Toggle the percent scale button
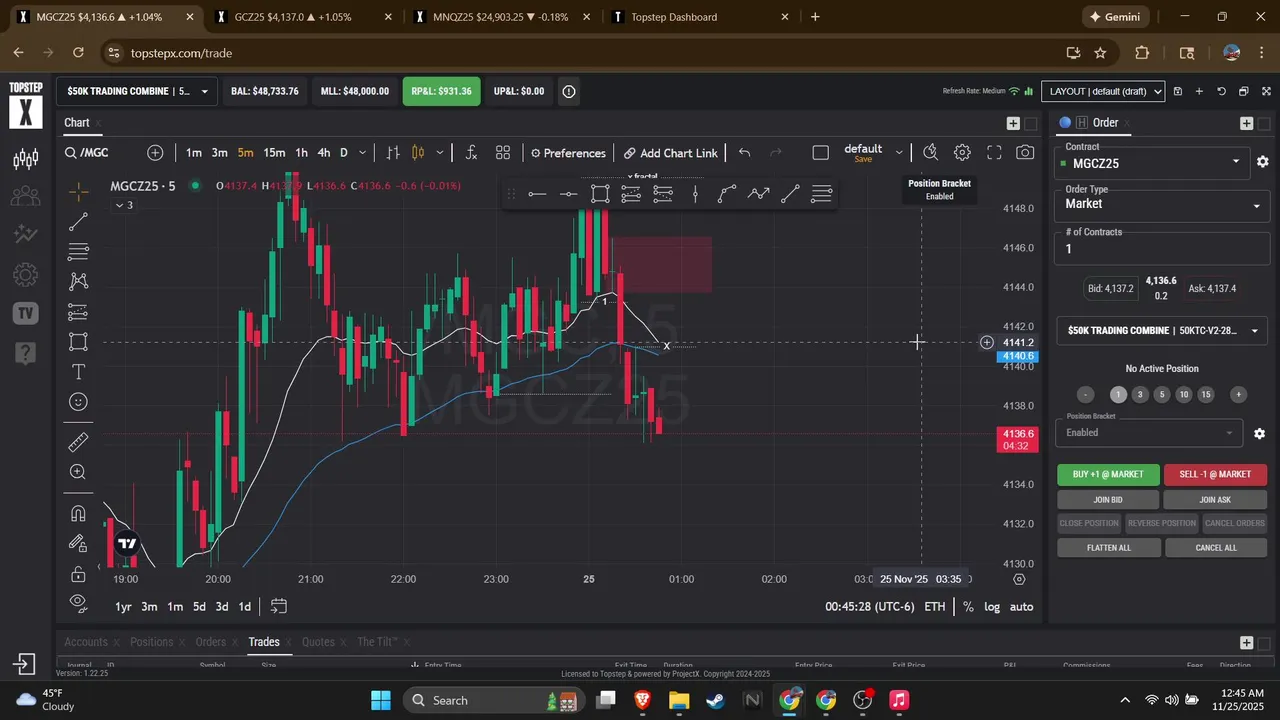The height and width of the screenshot is (720, 1280). click(x=968, y=607)
